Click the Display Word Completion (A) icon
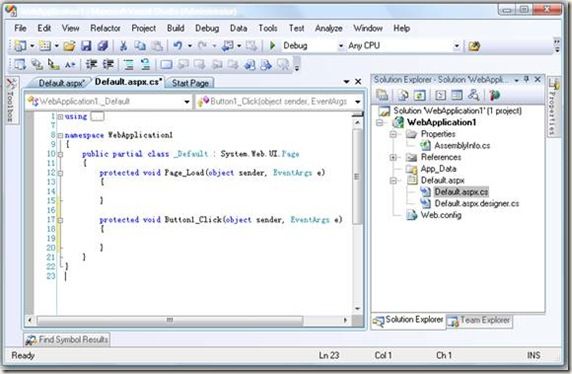Viewport: 572px width, 374px height. [x=70, y=65]
